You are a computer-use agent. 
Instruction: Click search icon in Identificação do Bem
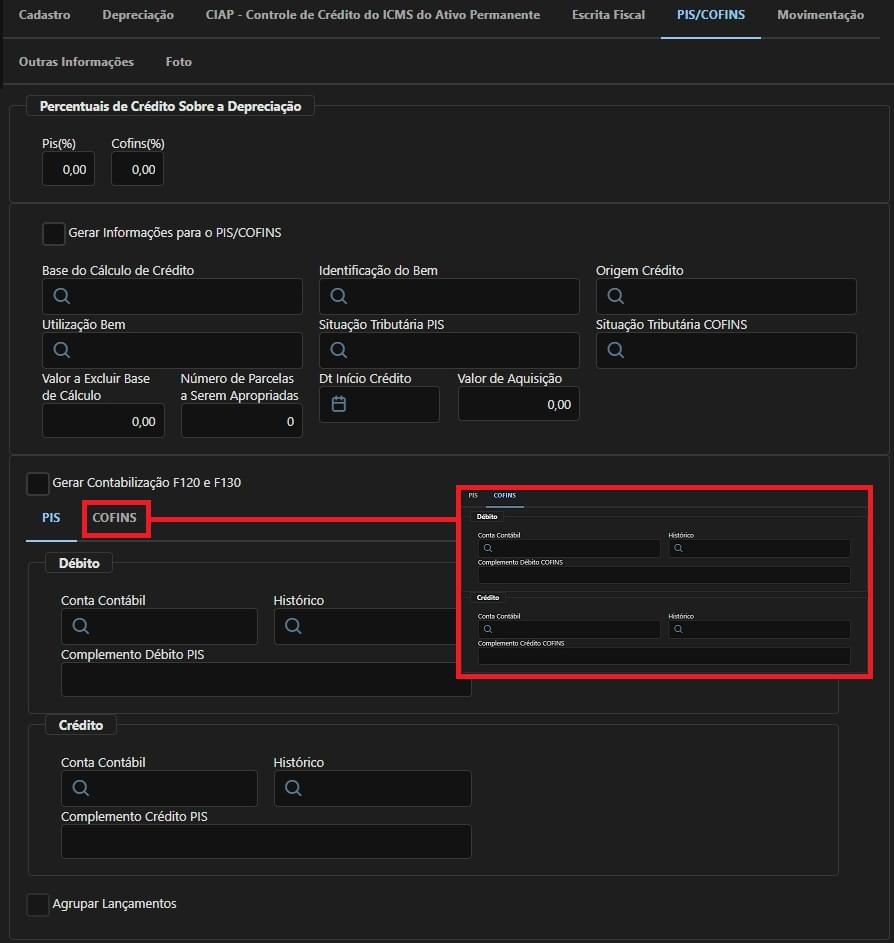(x=338, y=296)
